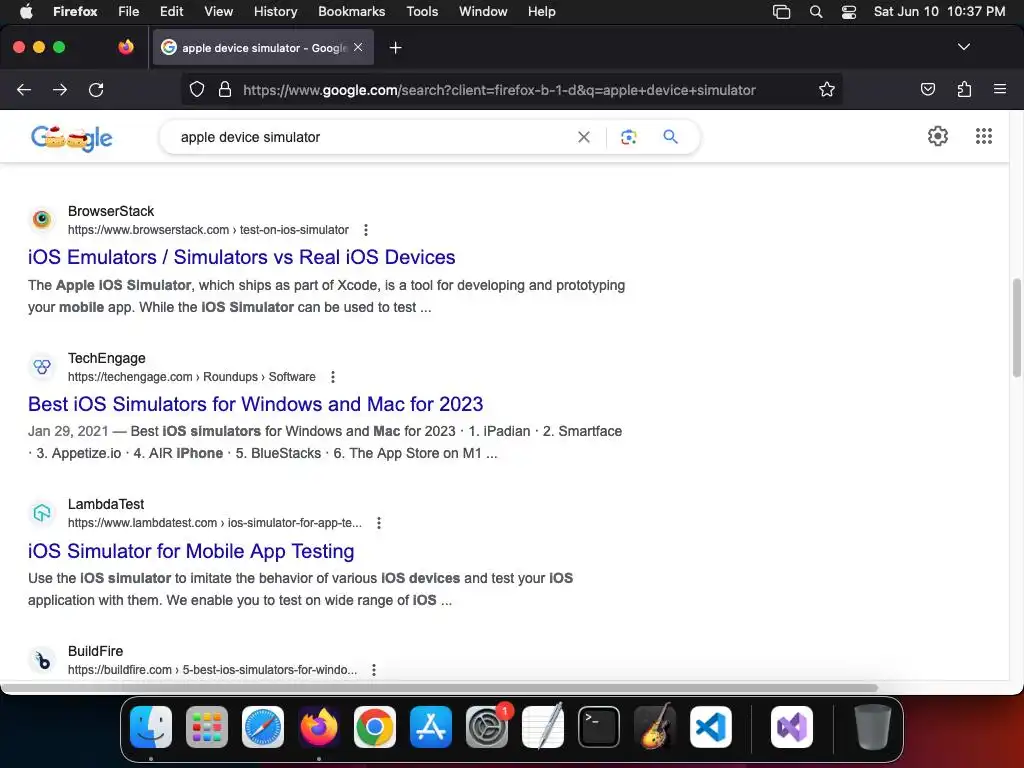Image resolution: width=1024 pixels, height=768 pixels.
Task: Click the BrowserStack site favicon
Action: click(42, 219)
